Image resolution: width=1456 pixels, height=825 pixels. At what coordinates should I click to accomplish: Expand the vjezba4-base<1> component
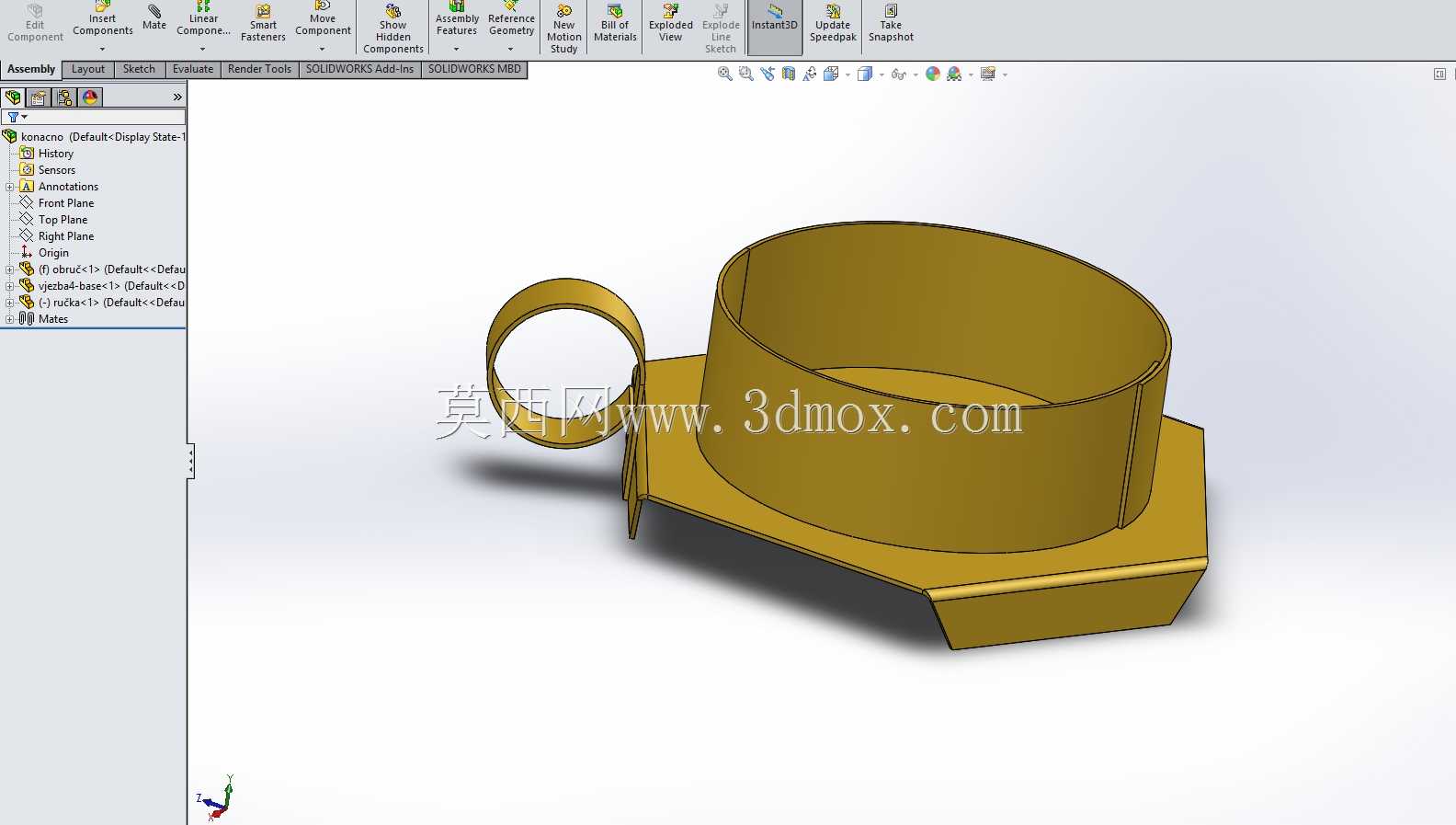pyautogui.click(x=10, y=286)
